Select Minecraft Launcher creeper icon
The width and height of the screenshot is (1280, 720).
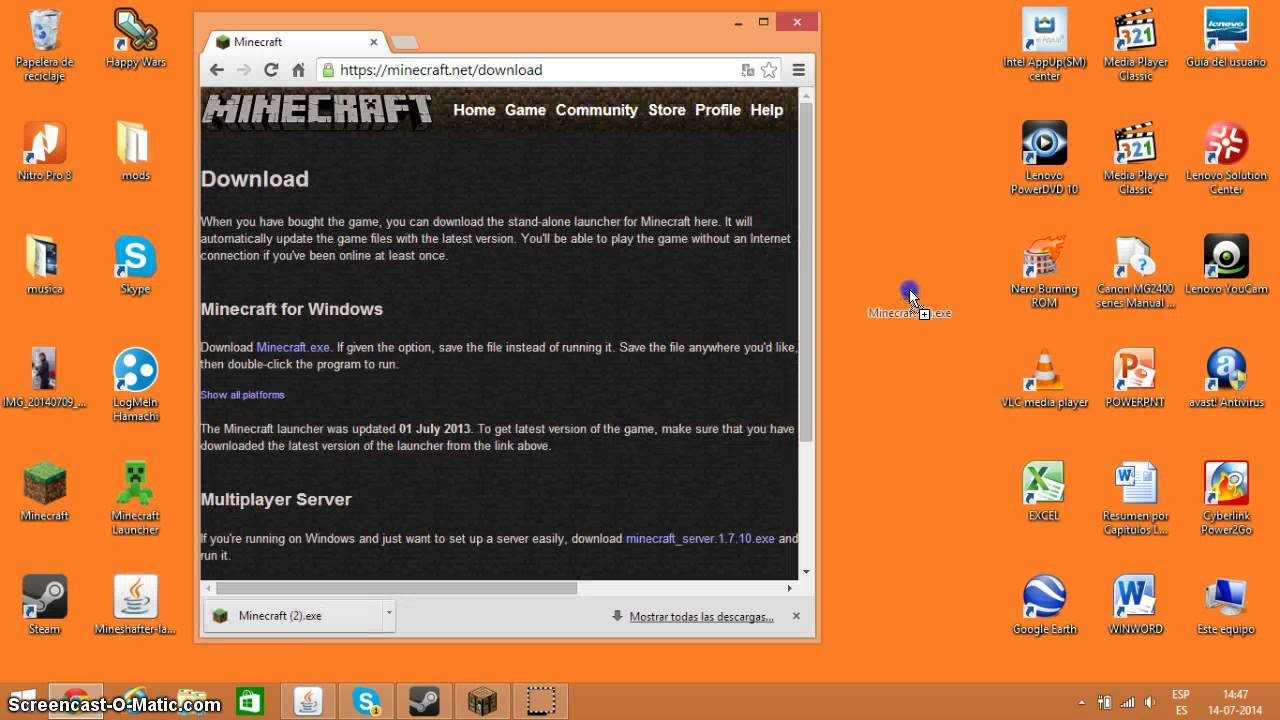coord(136,498)
